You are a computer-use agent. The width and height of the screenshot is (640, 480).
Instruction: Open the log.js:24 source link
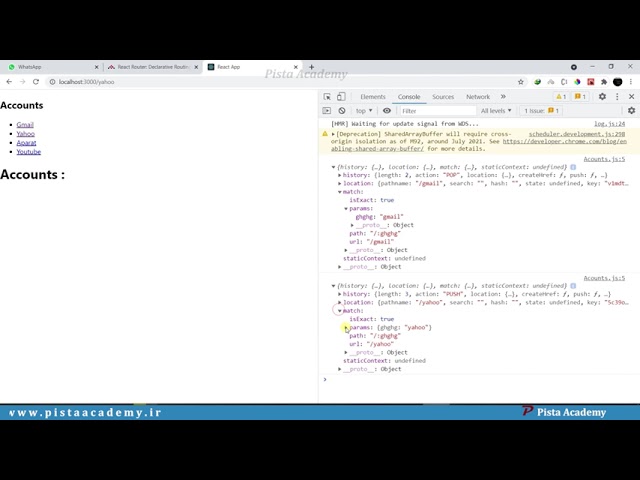(x=609, y=124)
